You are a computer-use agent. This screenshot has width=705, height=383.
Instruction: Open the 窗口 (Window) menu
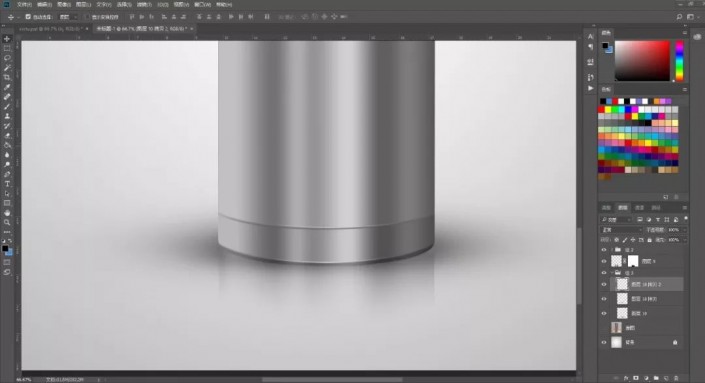click(202, 4)
